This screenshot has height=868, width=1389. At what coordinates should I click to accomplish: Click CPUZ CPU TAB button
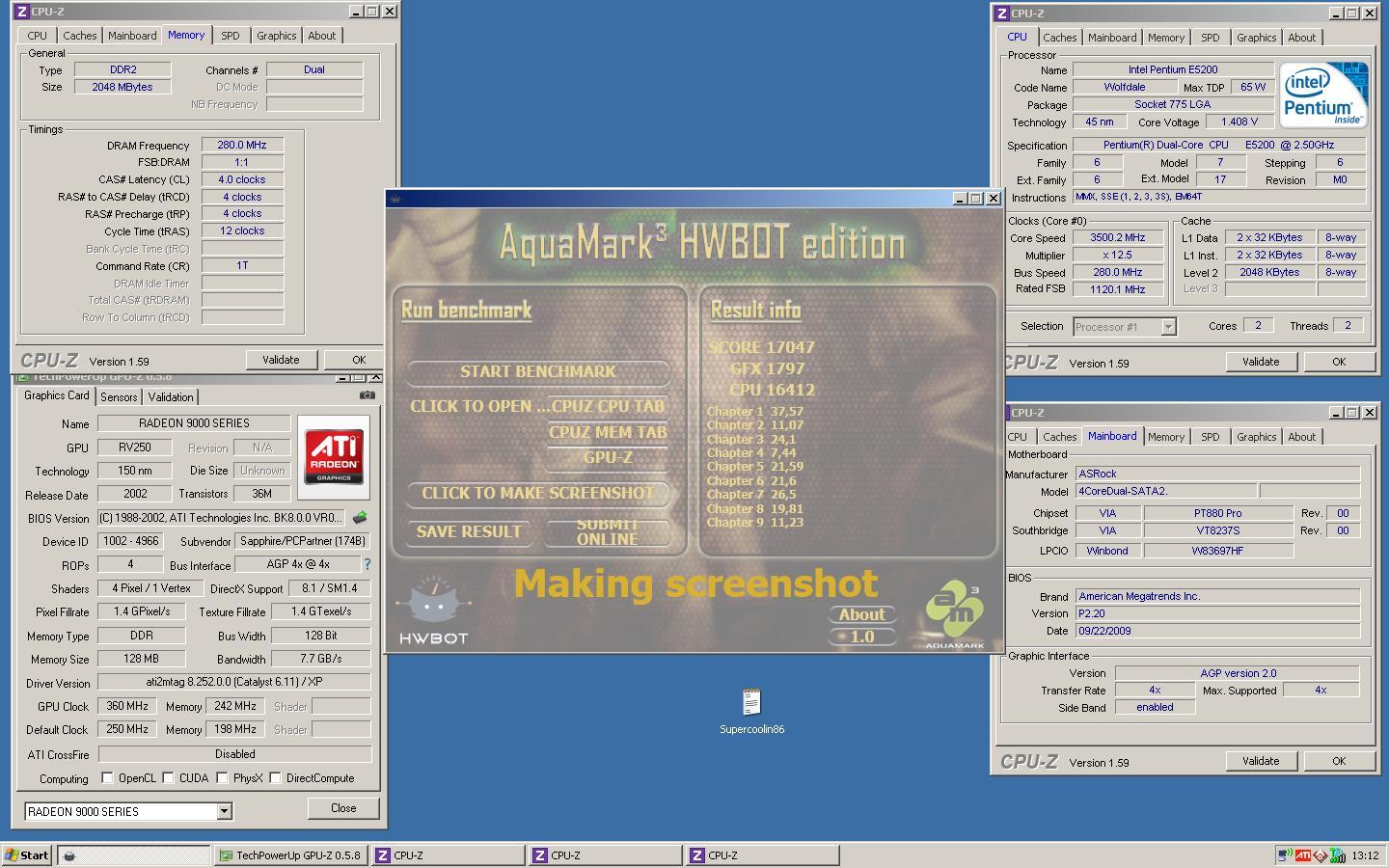[608, 406]
